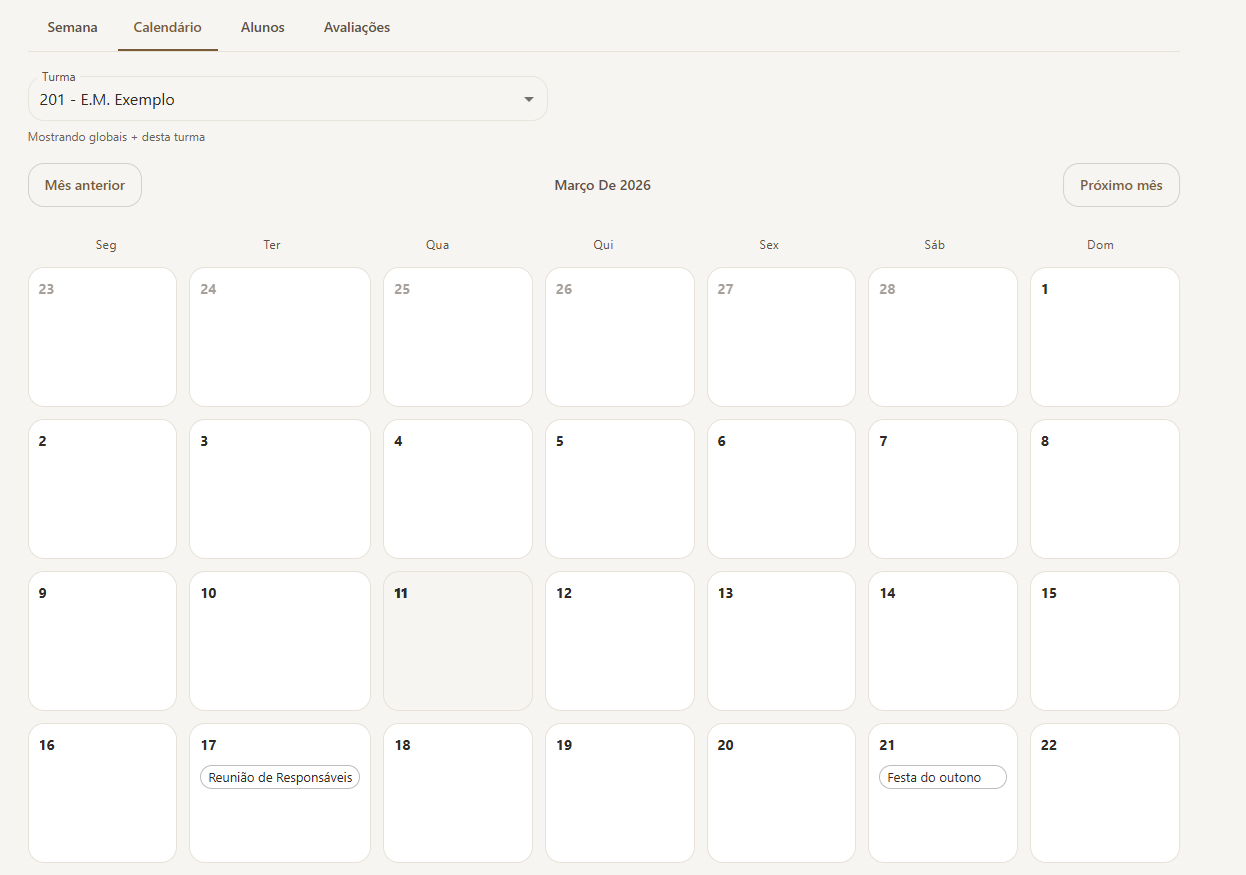
Task: Stay on the Calendário tab
Action: (x=167, y=27)
